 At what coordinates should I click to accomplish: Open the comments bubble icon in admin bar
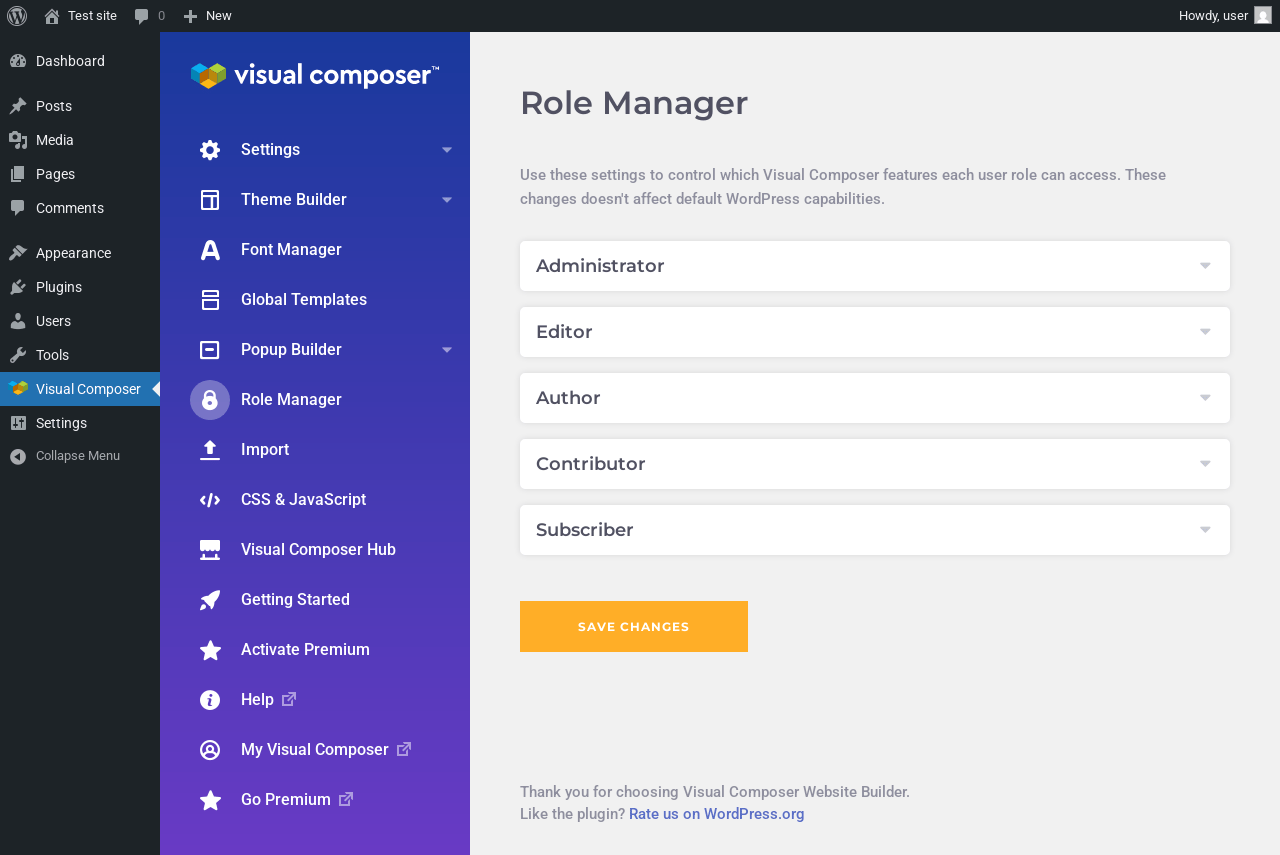tap(142, 16)
